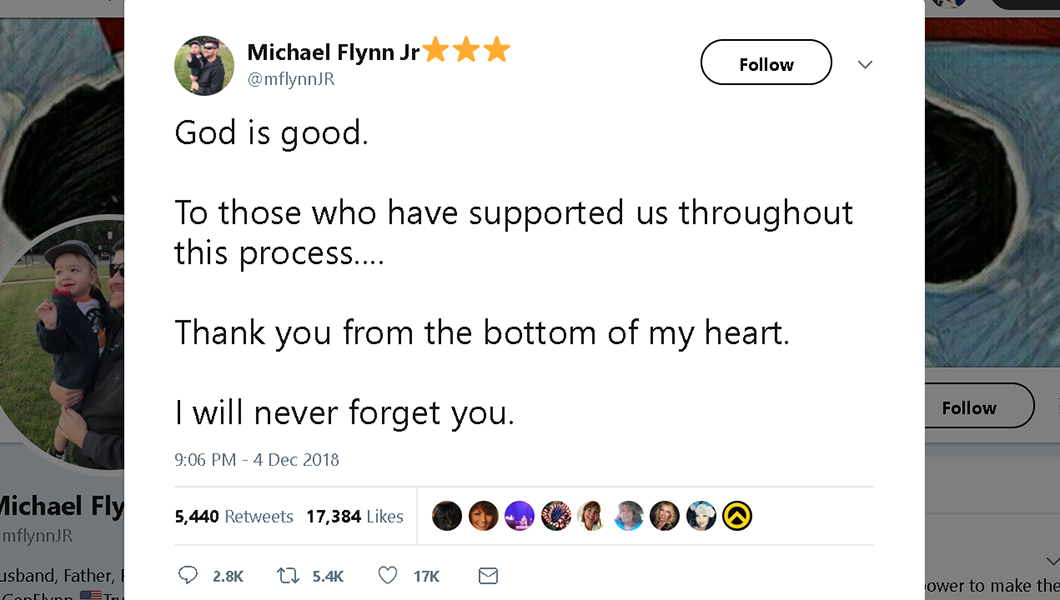Toggle the background profile page Follow button
The height and width of the screenshot is (600, 1060).
pyautogui.click(x=968, y=407)
